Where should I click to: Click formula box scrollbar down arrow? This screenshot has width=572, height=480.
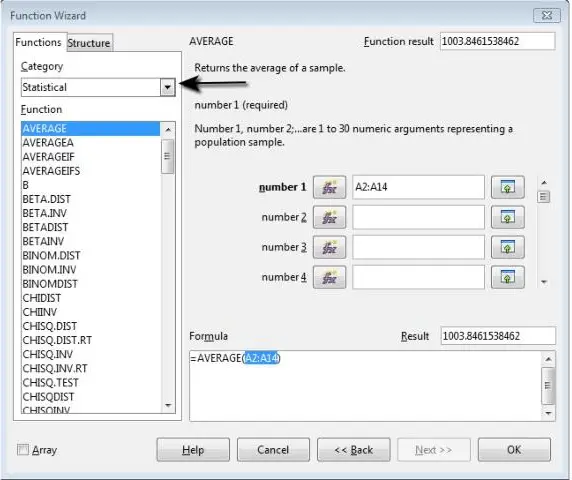coord(548,413)
